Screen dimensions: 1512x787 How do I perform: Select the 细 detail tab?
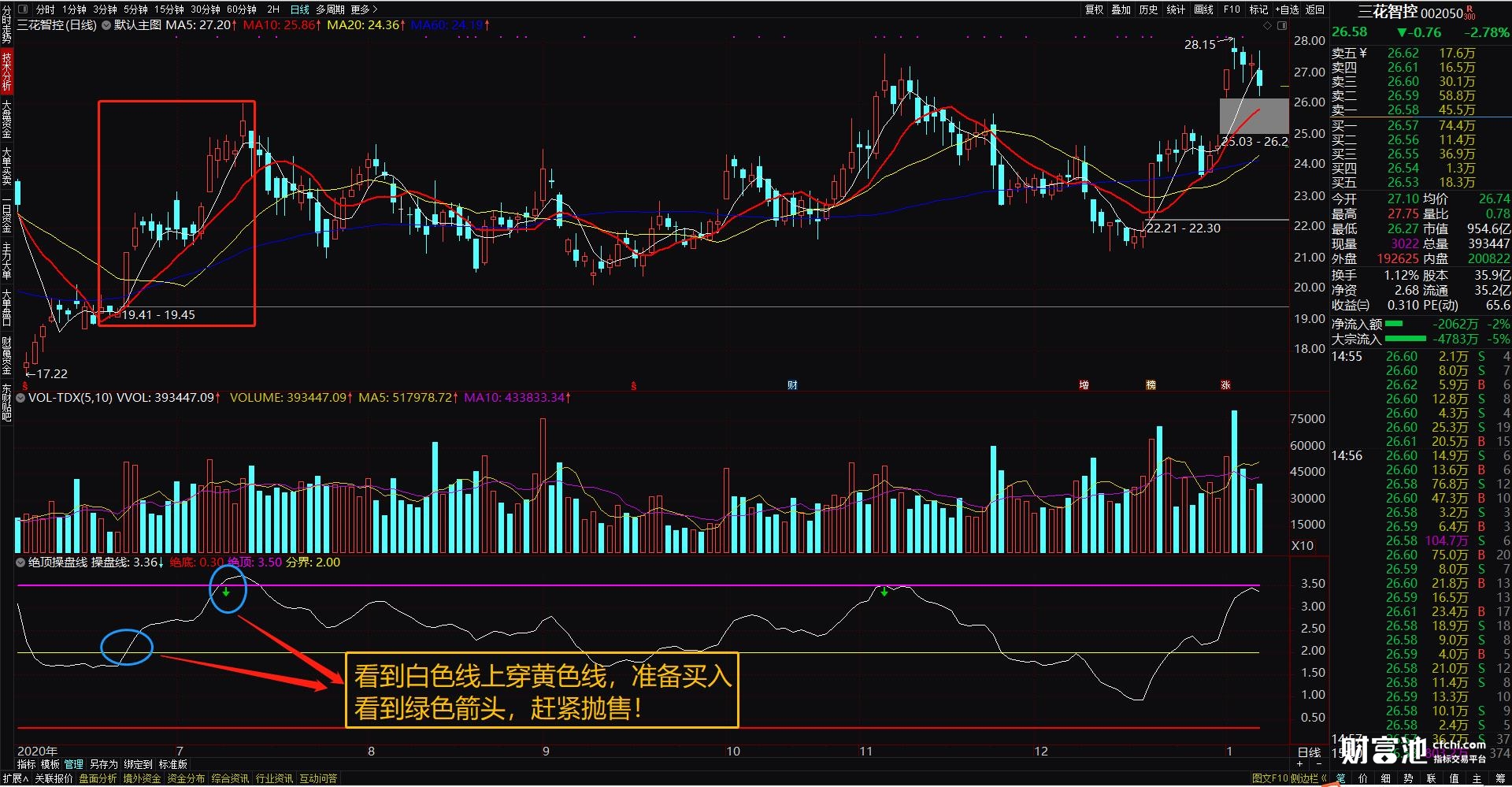tap(1386, 778)
